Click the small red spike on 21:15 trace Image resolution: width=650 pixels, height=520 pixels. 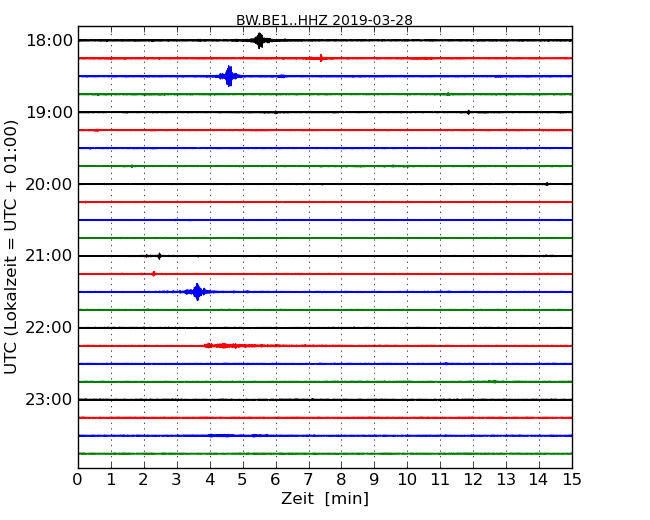click(x=154, y=274)
